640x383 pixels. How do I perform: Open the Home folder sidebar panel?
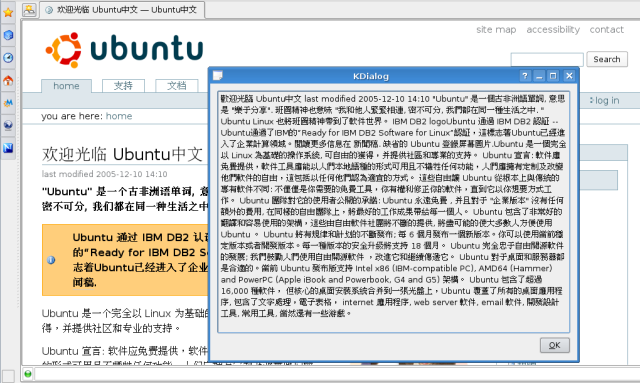(8, 80)
